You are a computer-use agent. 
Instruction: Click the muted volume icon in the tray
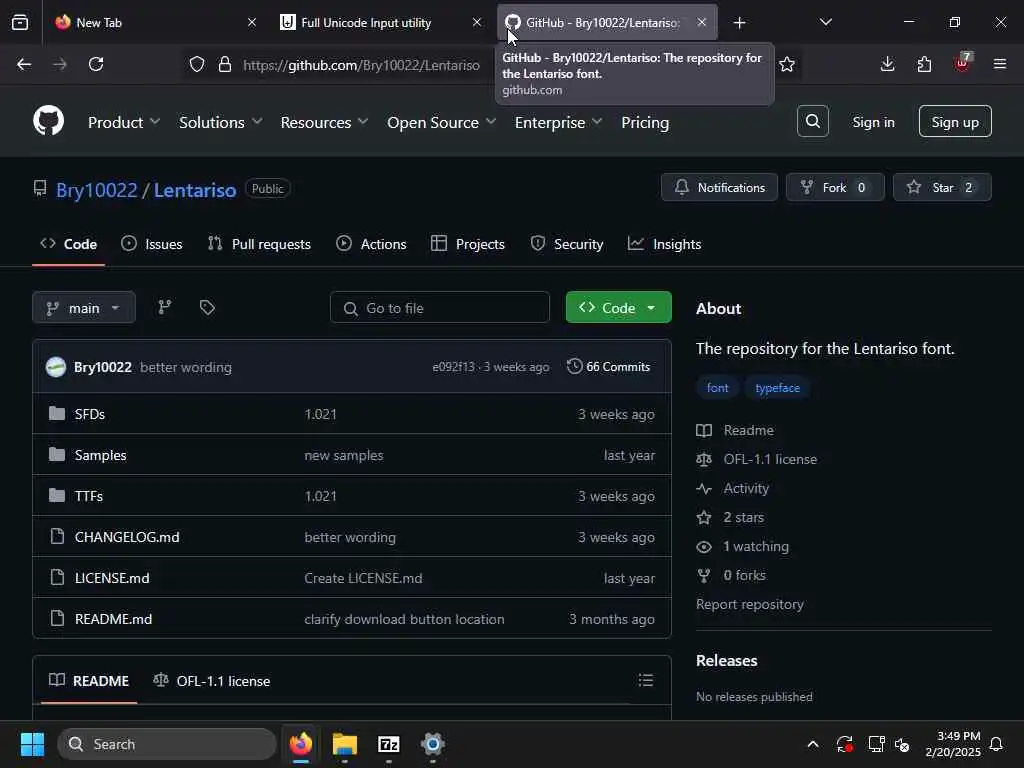tap(903, 744)
